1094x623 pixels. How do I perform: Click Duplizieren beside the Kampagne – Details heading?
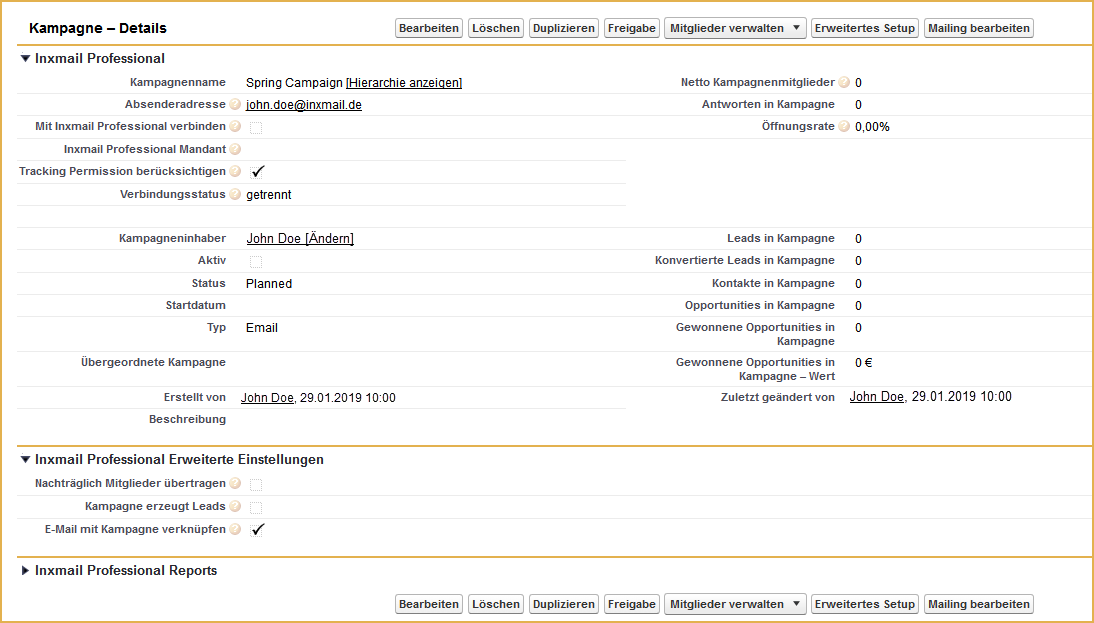tap(564, 28)
